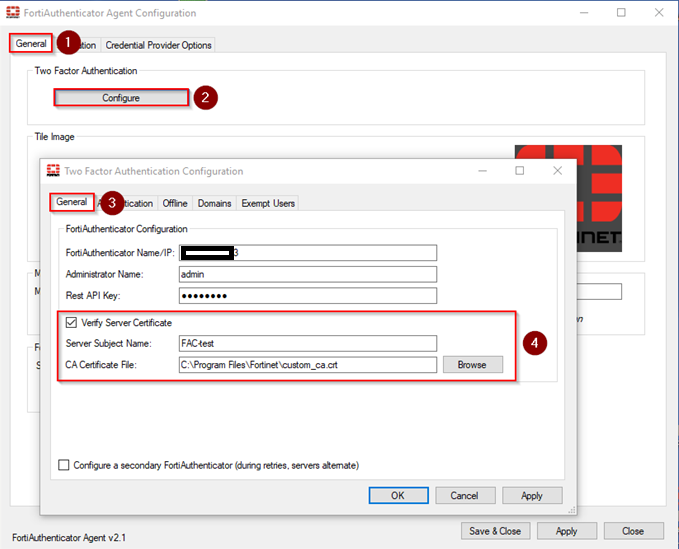This screenshot has height=549, width=679.
Task: Cancel the Two Factor configuration dialog
Action: pos(465,495)
